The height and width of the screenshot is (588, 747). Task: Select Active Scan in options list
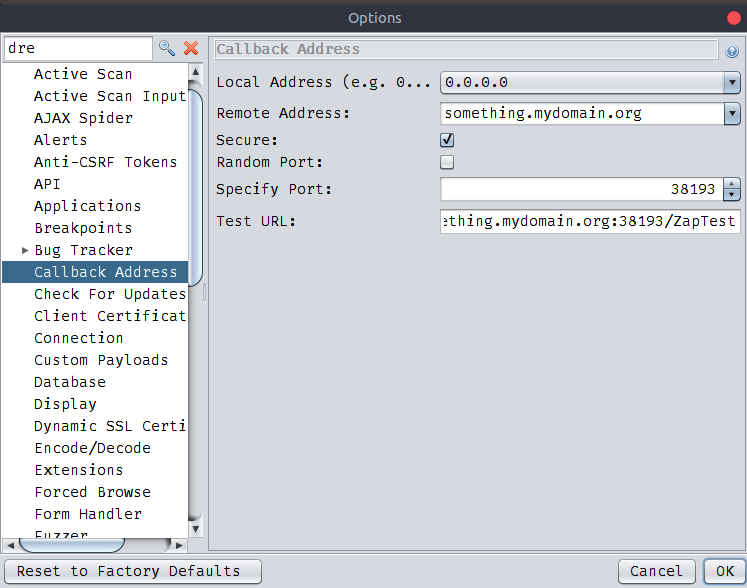tap(82, 74)
